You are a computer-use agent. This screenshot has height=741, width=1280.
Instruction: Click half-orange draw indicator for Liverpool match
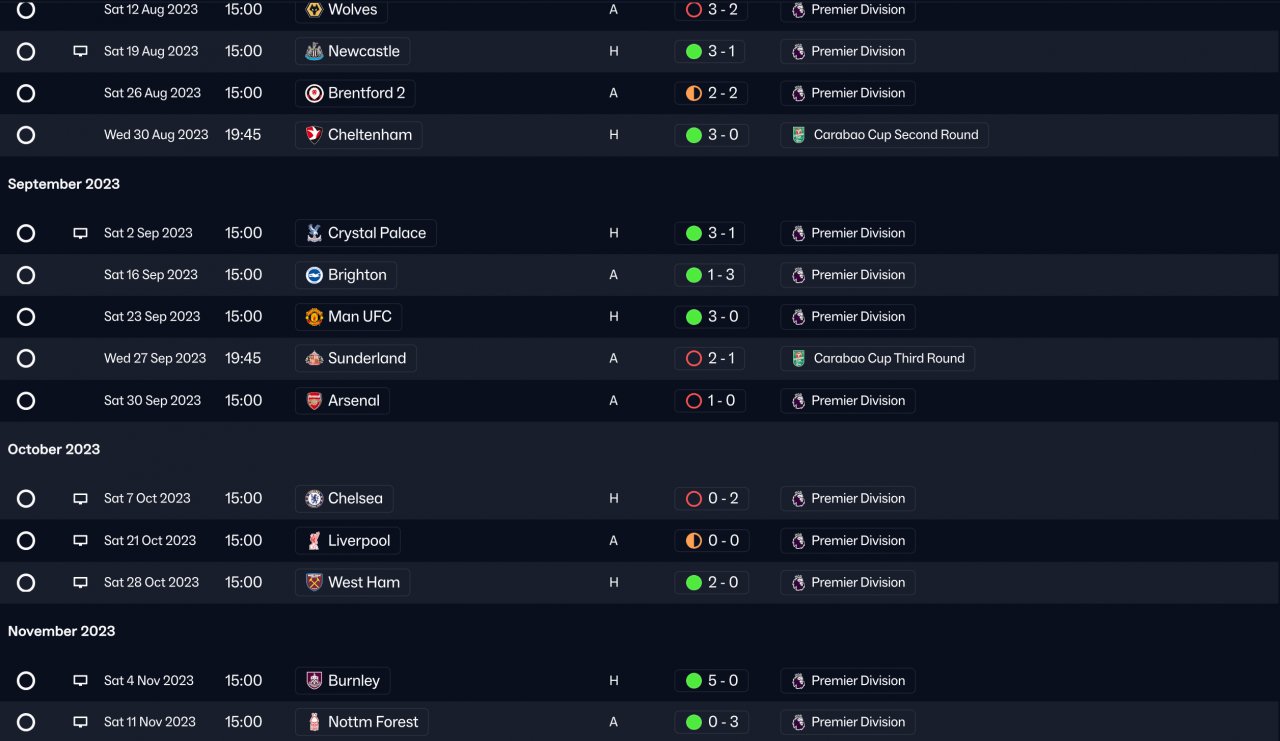click(x=694, y=541)
